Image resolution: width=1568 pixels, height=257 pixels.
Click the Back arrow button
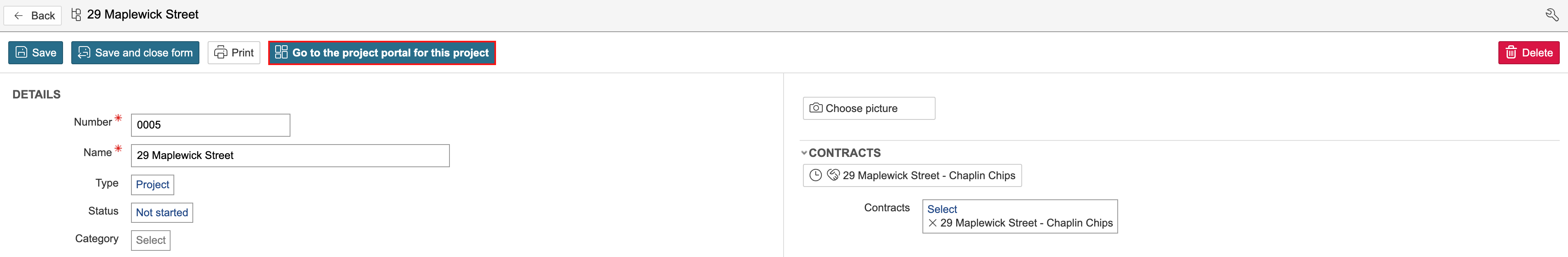pyautogui.click(x=33, y=15)
